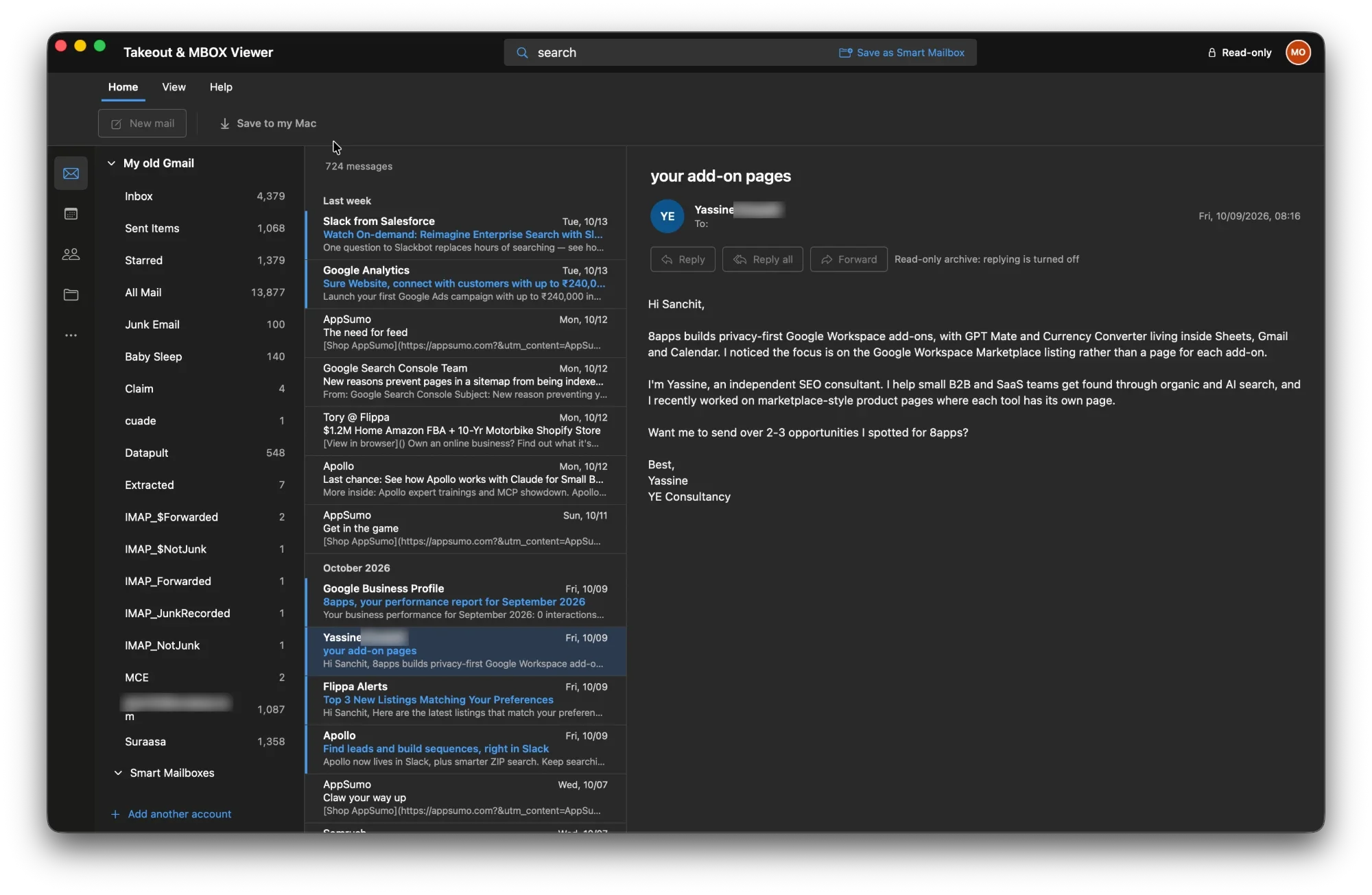Click the search magnifier icon

[x=522, y=53]
